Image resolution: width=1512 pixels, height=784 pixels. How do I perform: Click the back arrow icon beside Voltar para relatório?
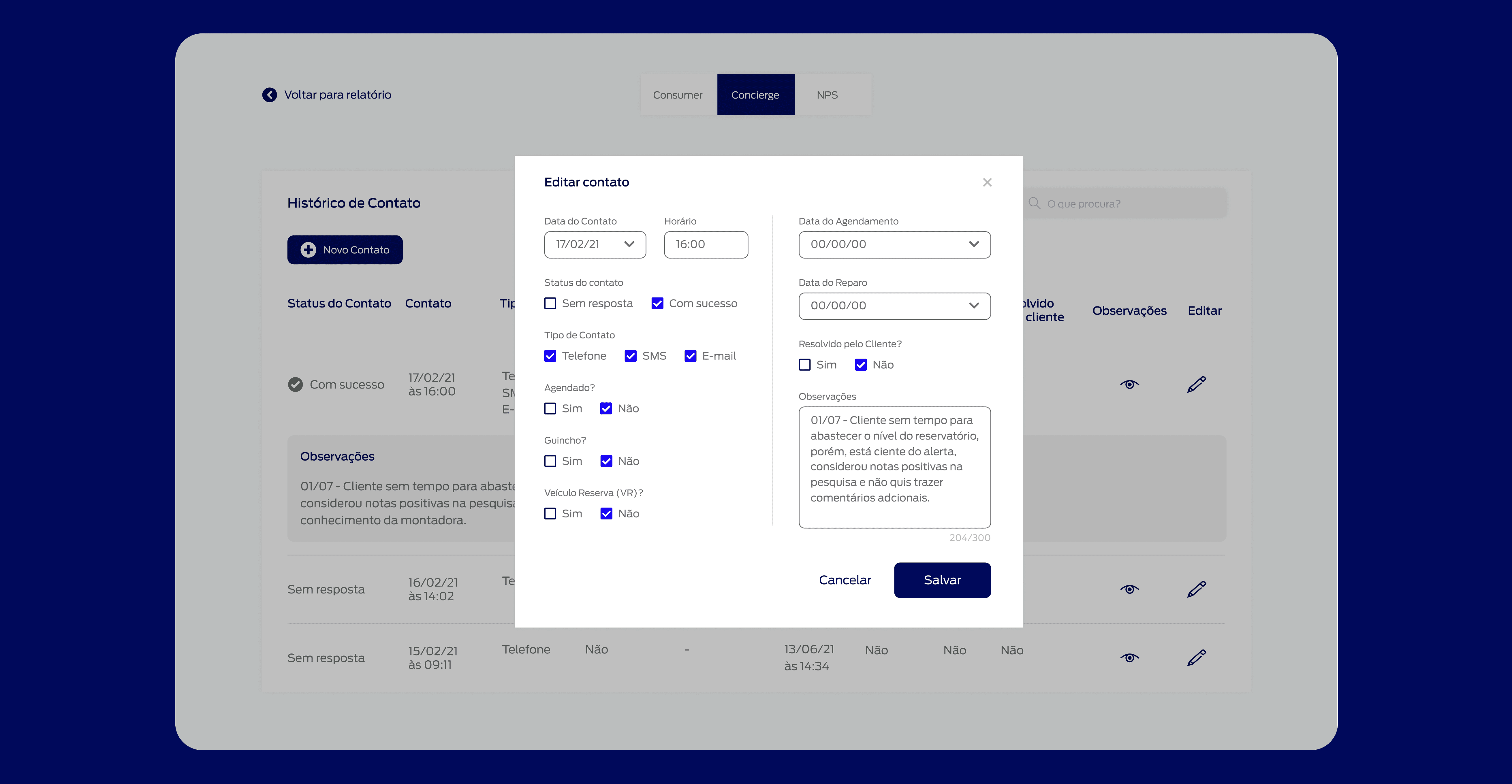(x=269, y=95)
